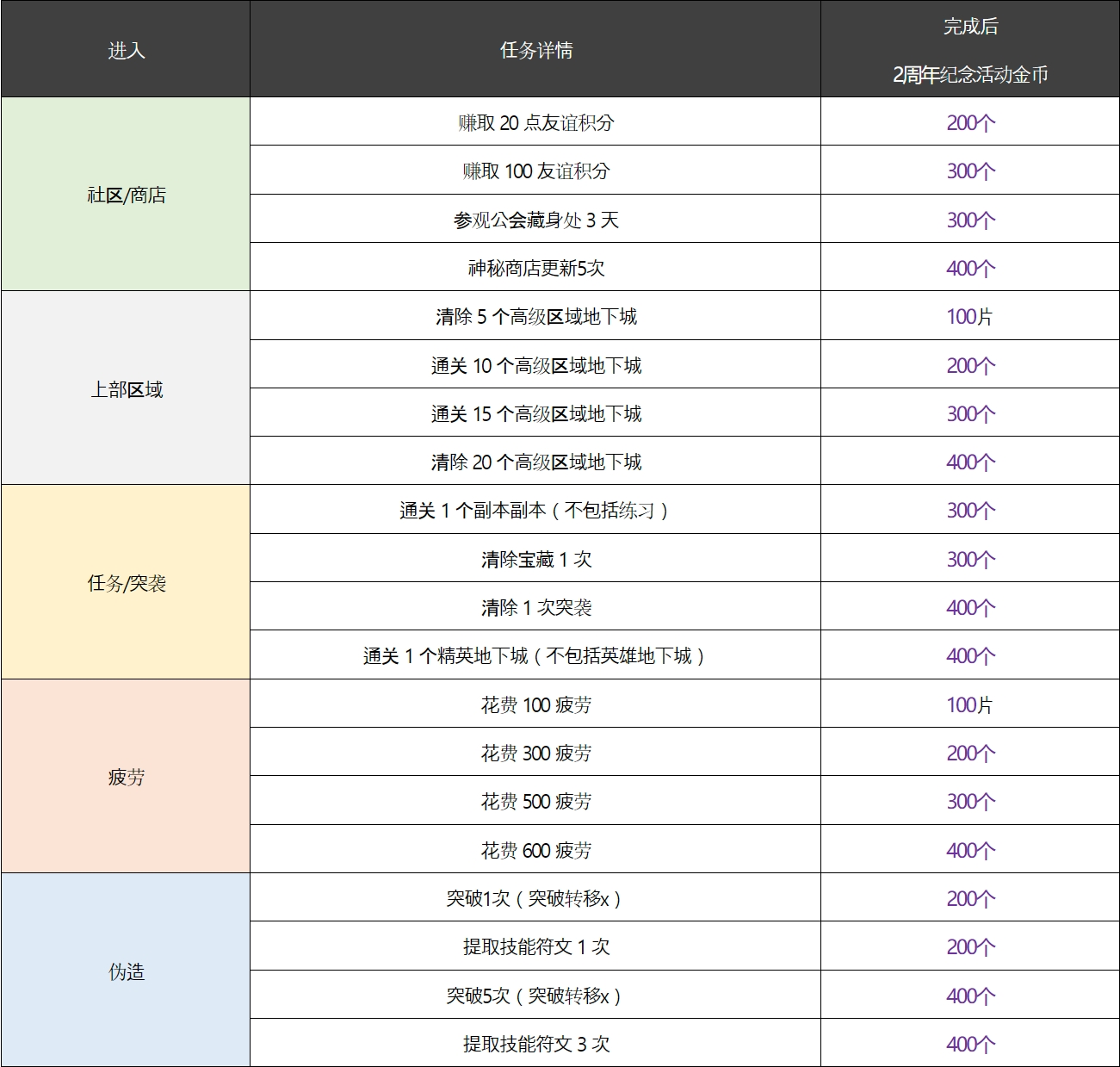Select the '伪造' category cell

point(126,971)
